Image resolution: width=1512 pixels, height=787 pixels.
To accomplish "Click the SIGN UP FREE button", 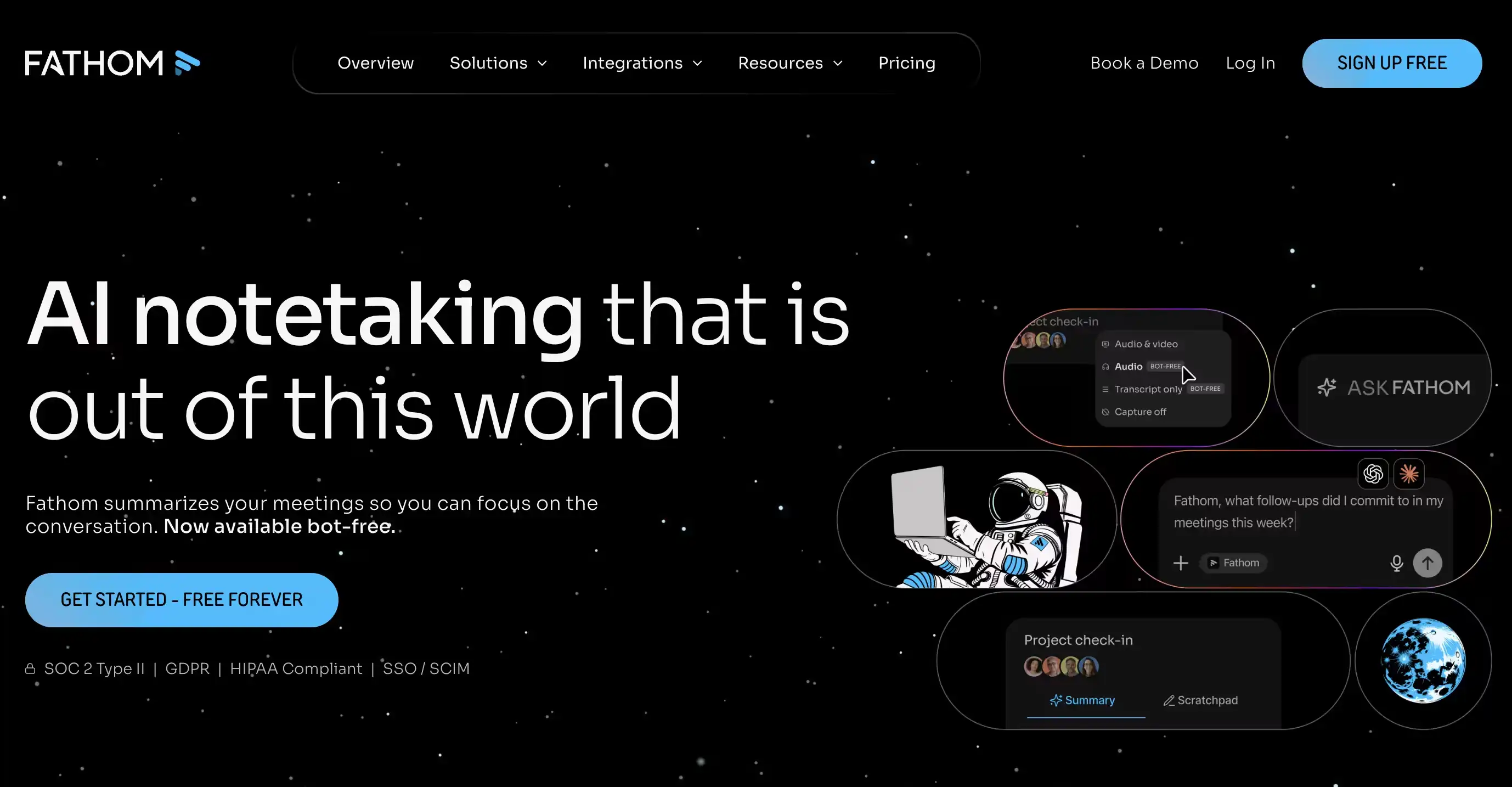I will tap(1392, 63).
